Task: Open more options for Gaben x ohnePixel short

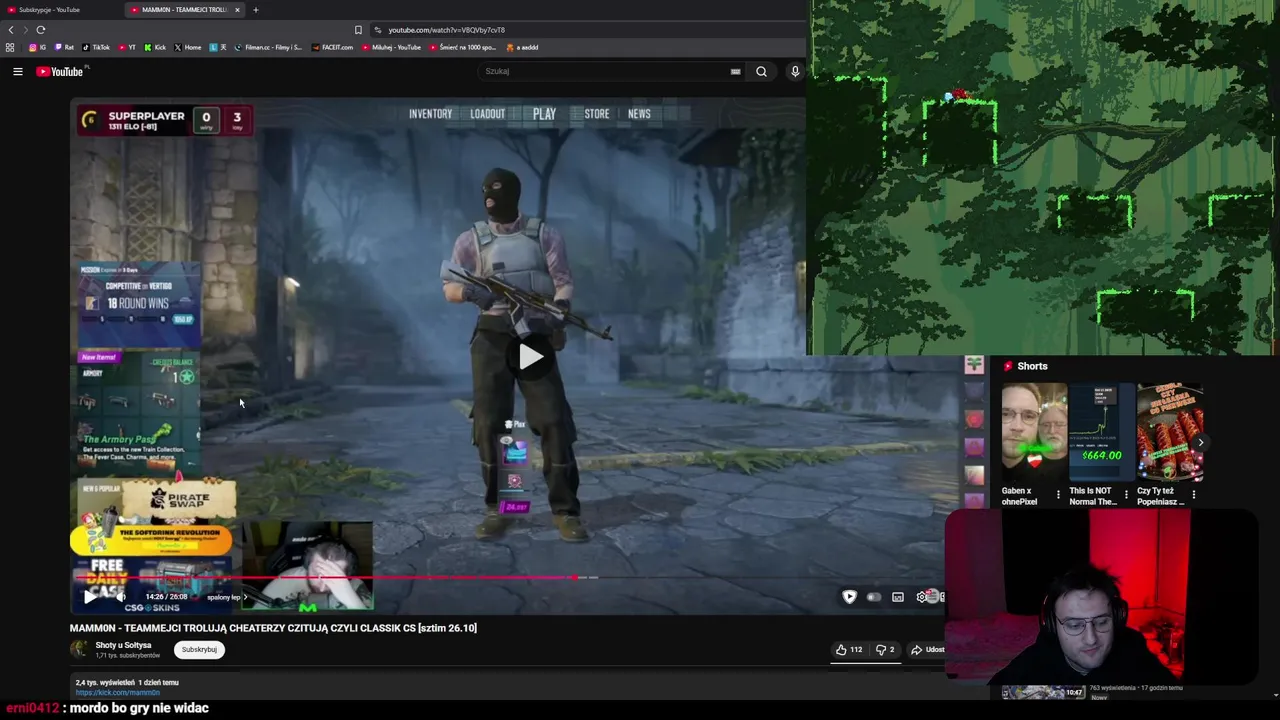Action: (x=1058, y=495)
